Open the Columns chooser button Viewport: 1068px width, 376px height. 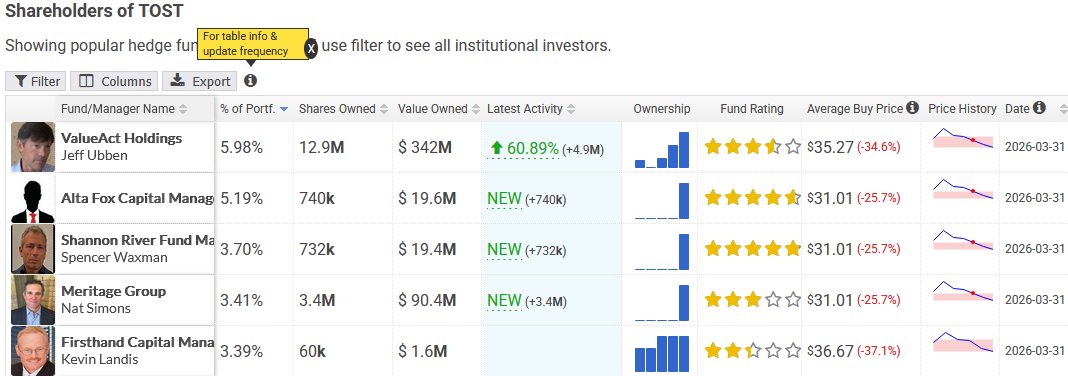114,81
